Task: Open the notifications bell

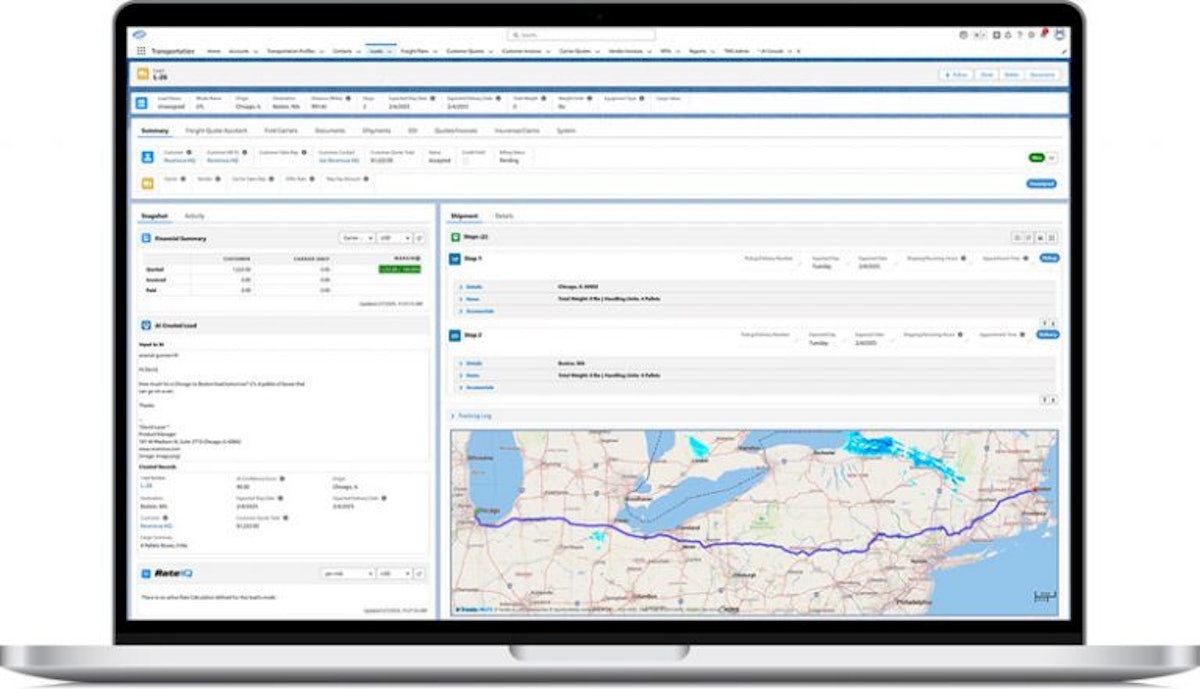Action: [x=1044, y=35]
